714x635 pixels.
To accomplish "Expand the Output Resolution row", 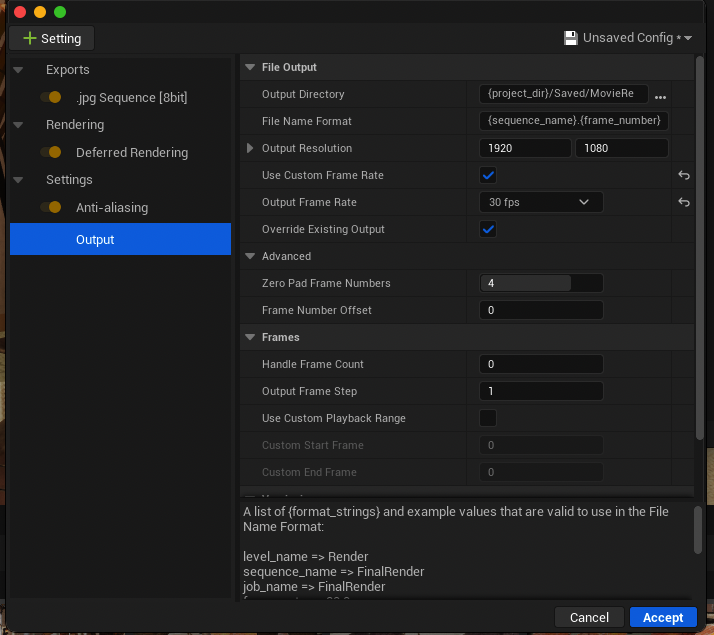I will [x=250, y=148].
